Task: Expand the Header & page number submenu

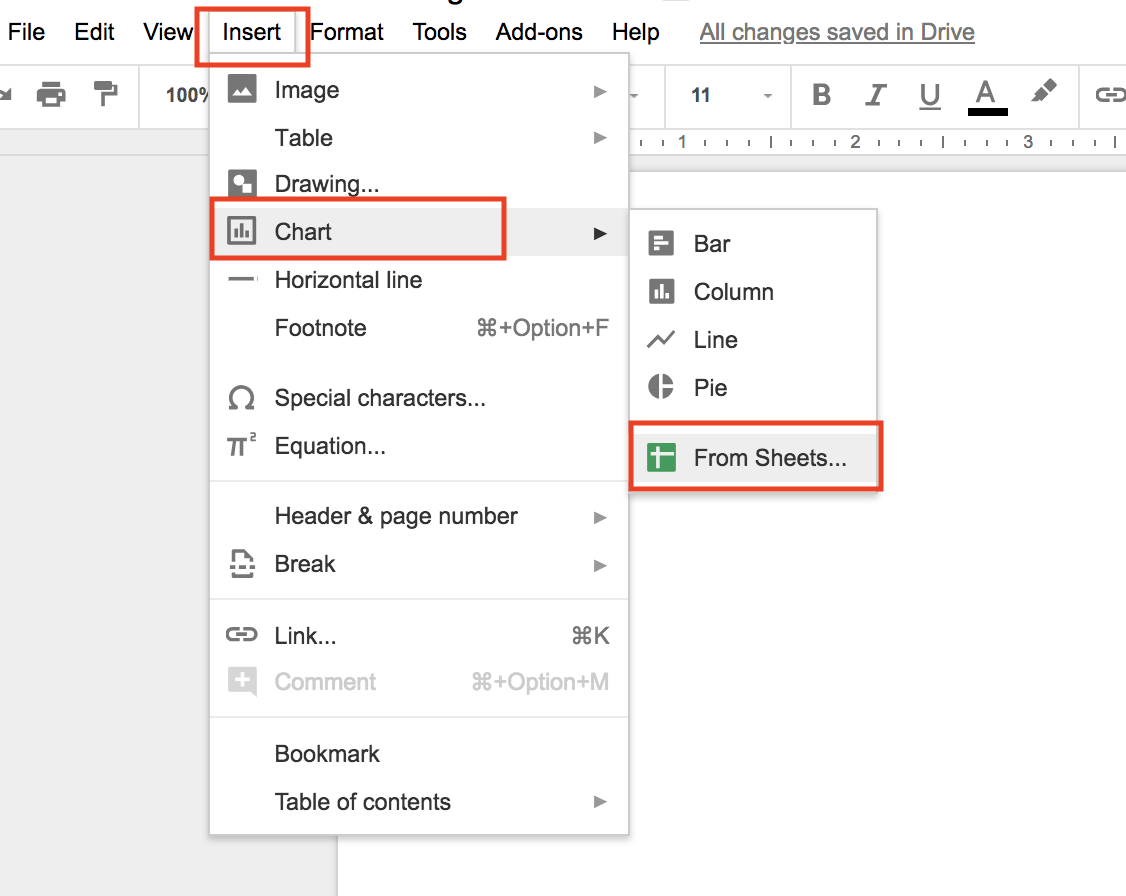Action: [x=396, y=516]
